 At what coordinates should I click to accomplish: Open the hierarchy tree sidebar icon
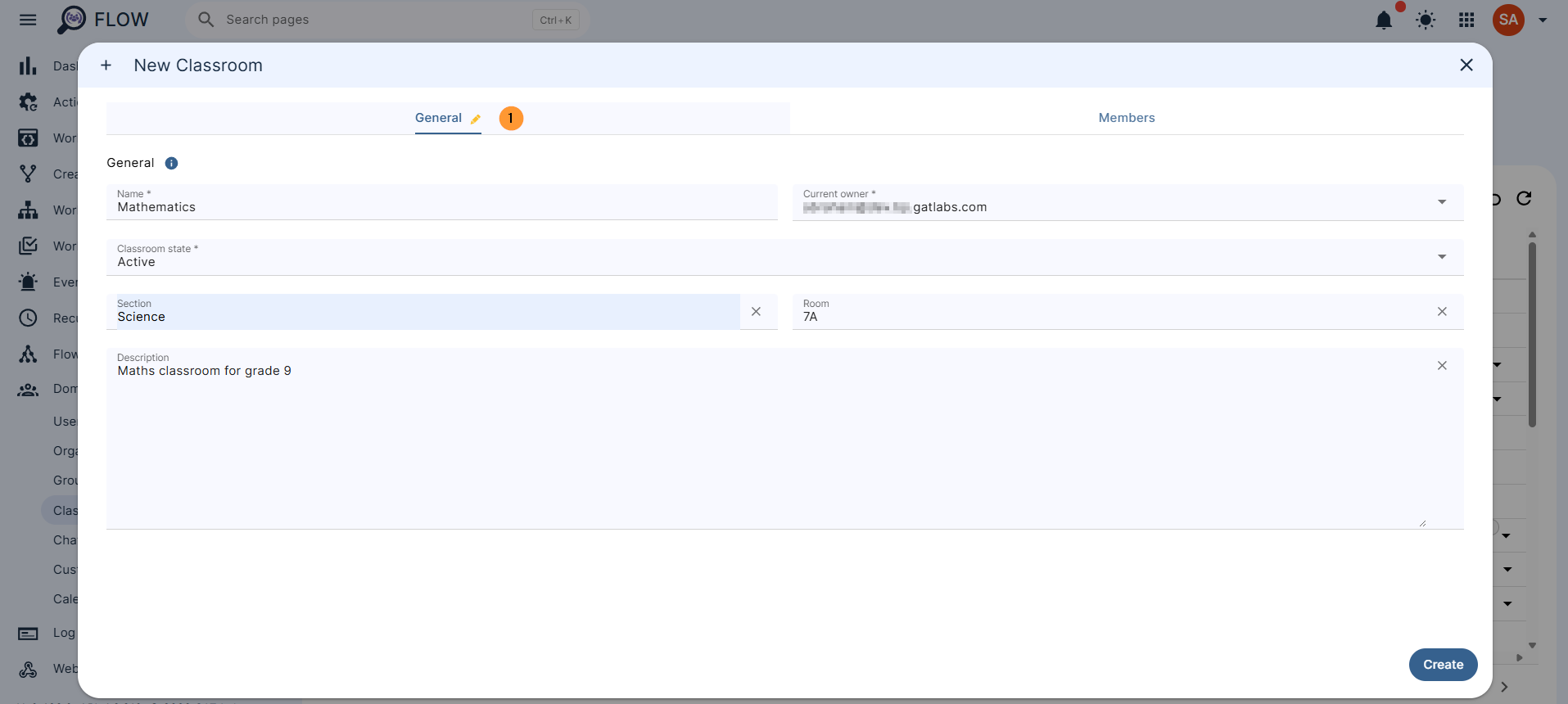(28, 210)
